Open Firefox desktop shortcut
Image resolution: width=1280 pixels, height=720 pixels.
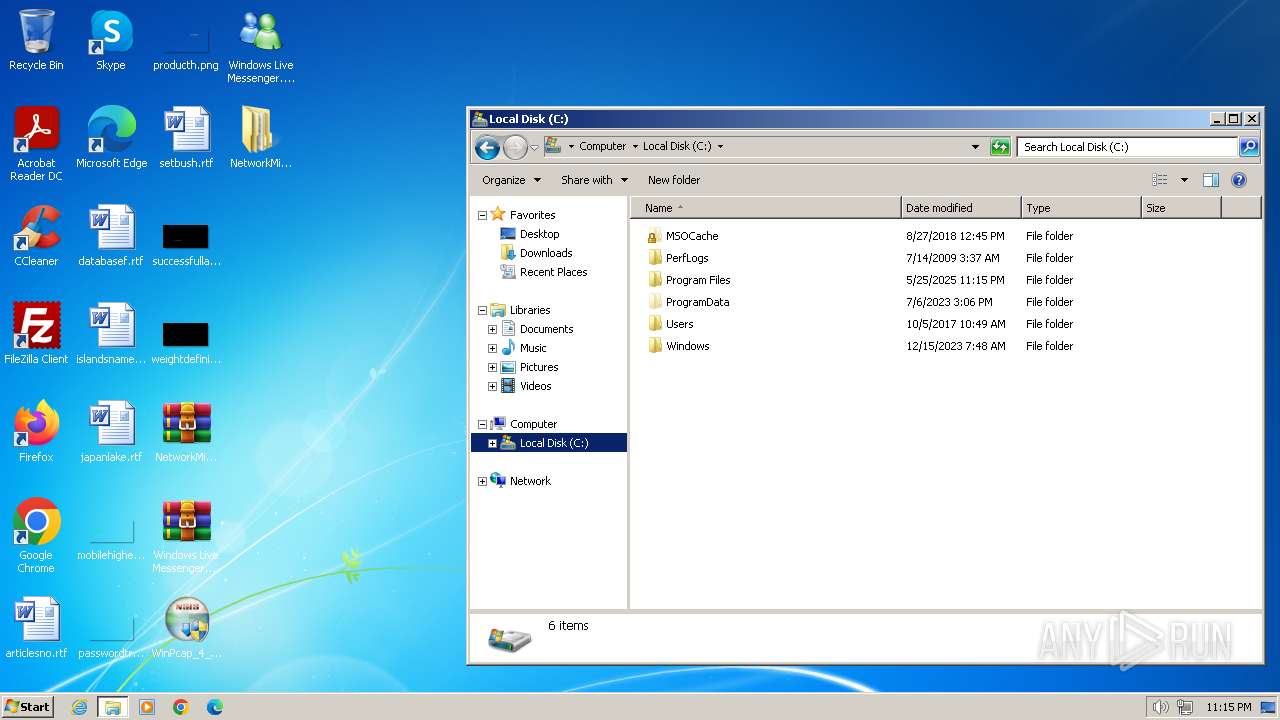point(36,432)
